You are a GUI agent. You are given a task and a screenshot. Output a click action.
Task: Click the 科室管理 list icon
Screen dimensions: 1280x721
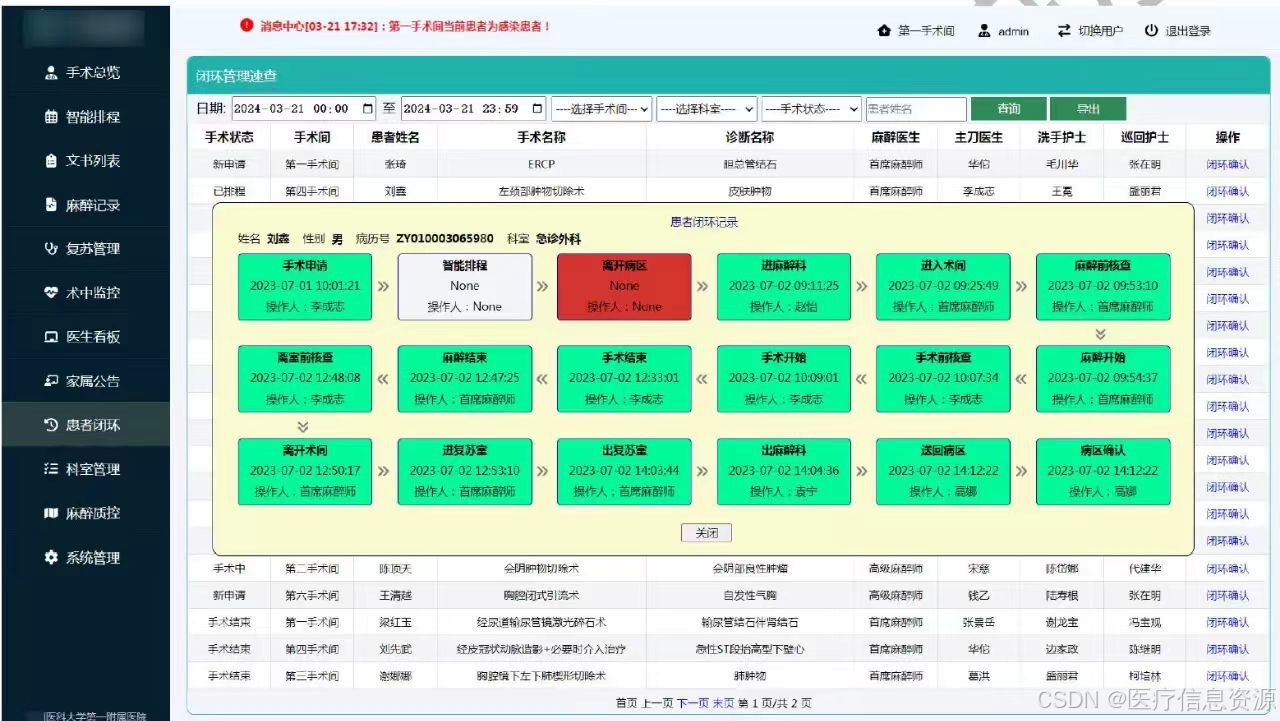click(x=51, y=469)
